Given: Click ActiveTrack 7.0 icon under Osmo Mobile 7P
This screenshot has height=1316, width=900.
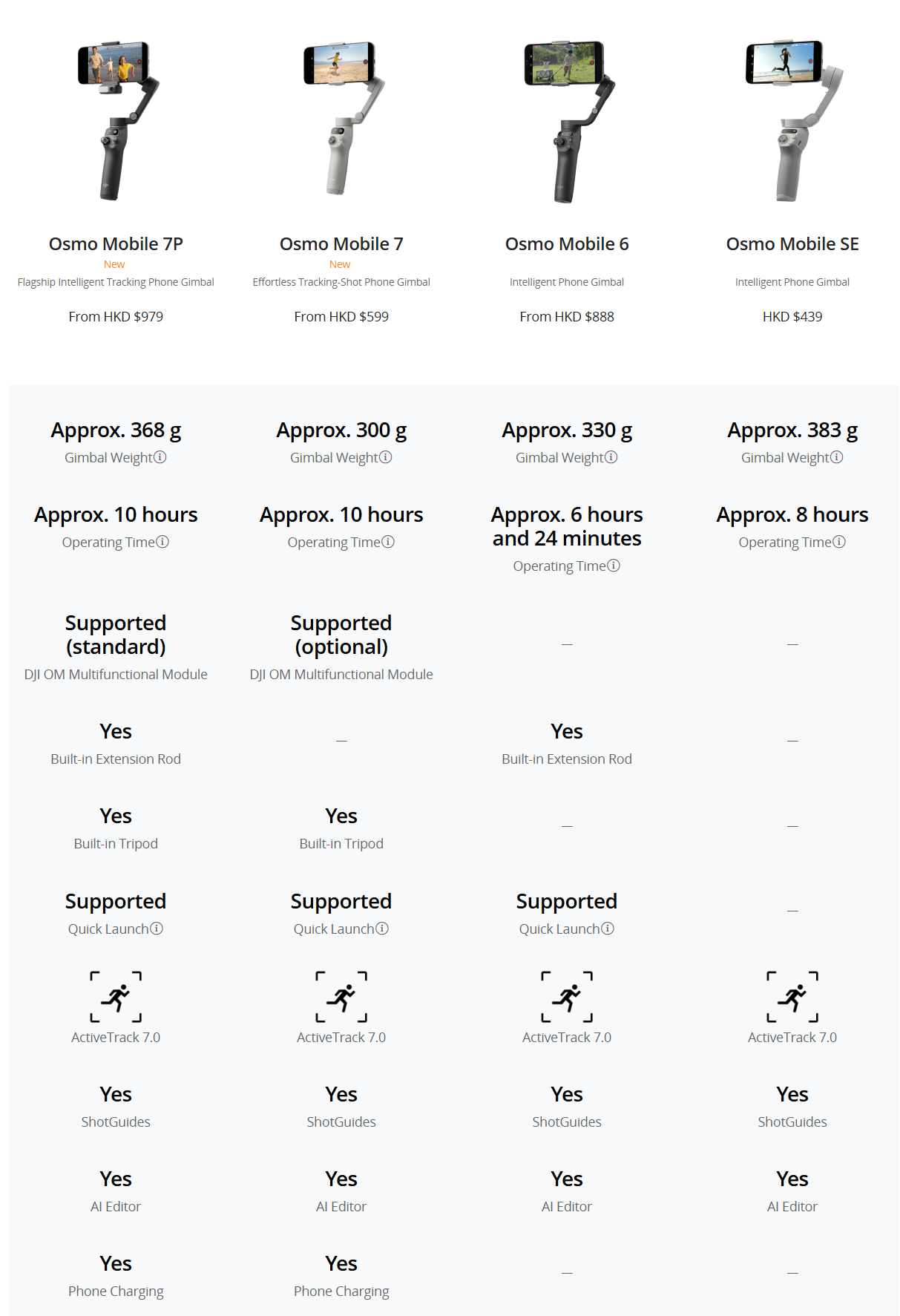Looking at the screenshot, I should pyautogui.click(x=116, y=997).
